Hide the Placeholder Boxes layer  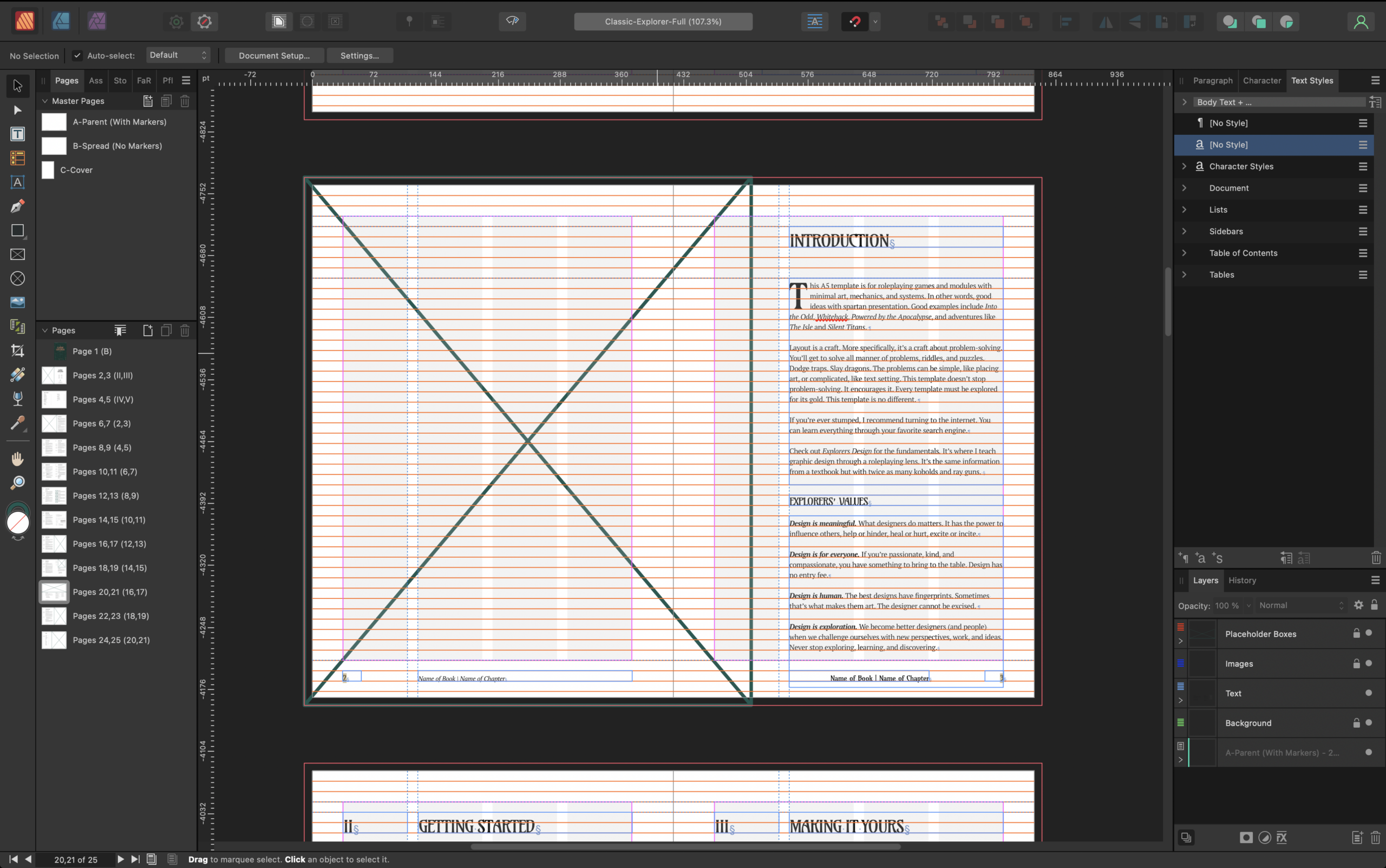pyautogui.click(x=1369, y=632)
